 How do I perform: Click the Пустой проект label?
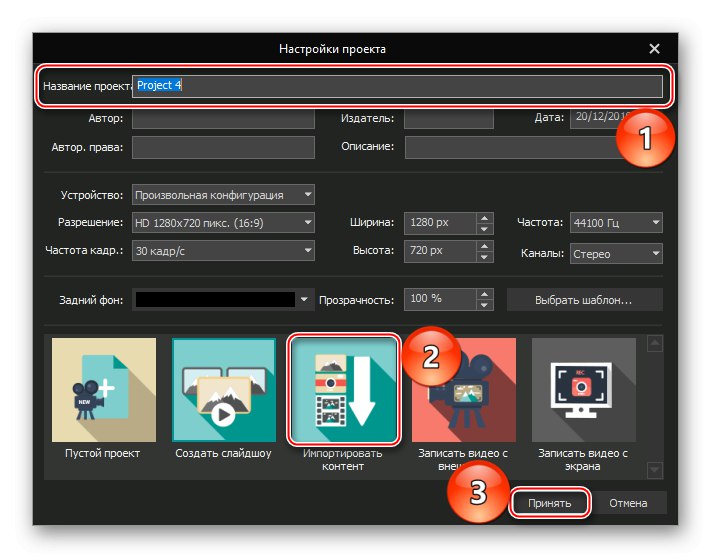click(x=103, y=453)
